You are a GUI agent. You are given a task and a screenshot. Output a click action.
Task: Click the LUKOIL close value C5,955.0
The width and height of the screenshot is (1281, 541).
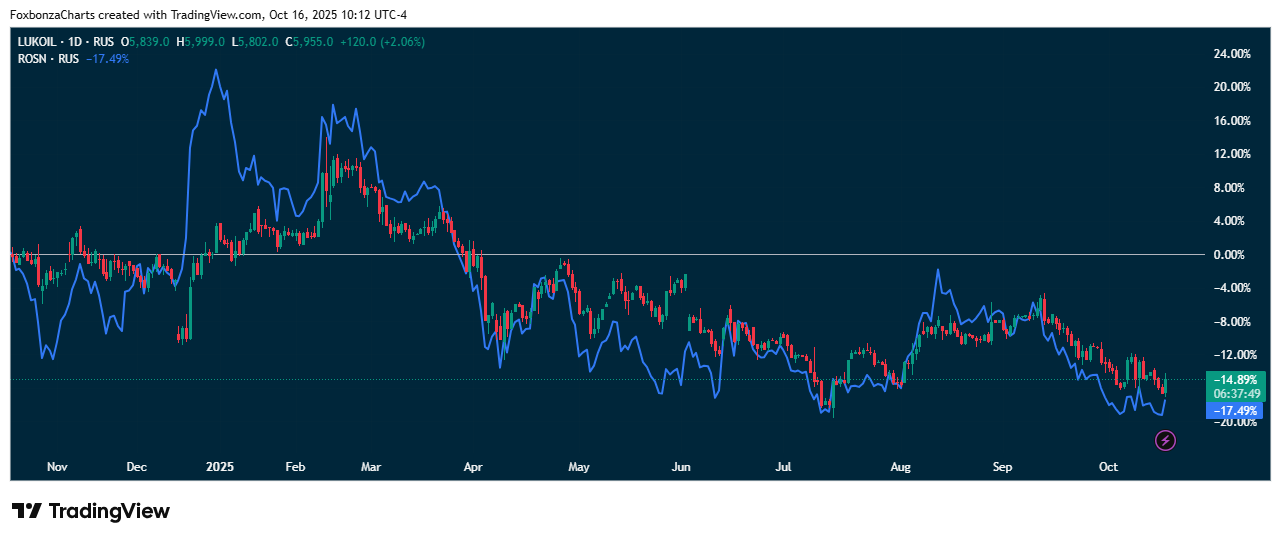(x=309, y=43)
